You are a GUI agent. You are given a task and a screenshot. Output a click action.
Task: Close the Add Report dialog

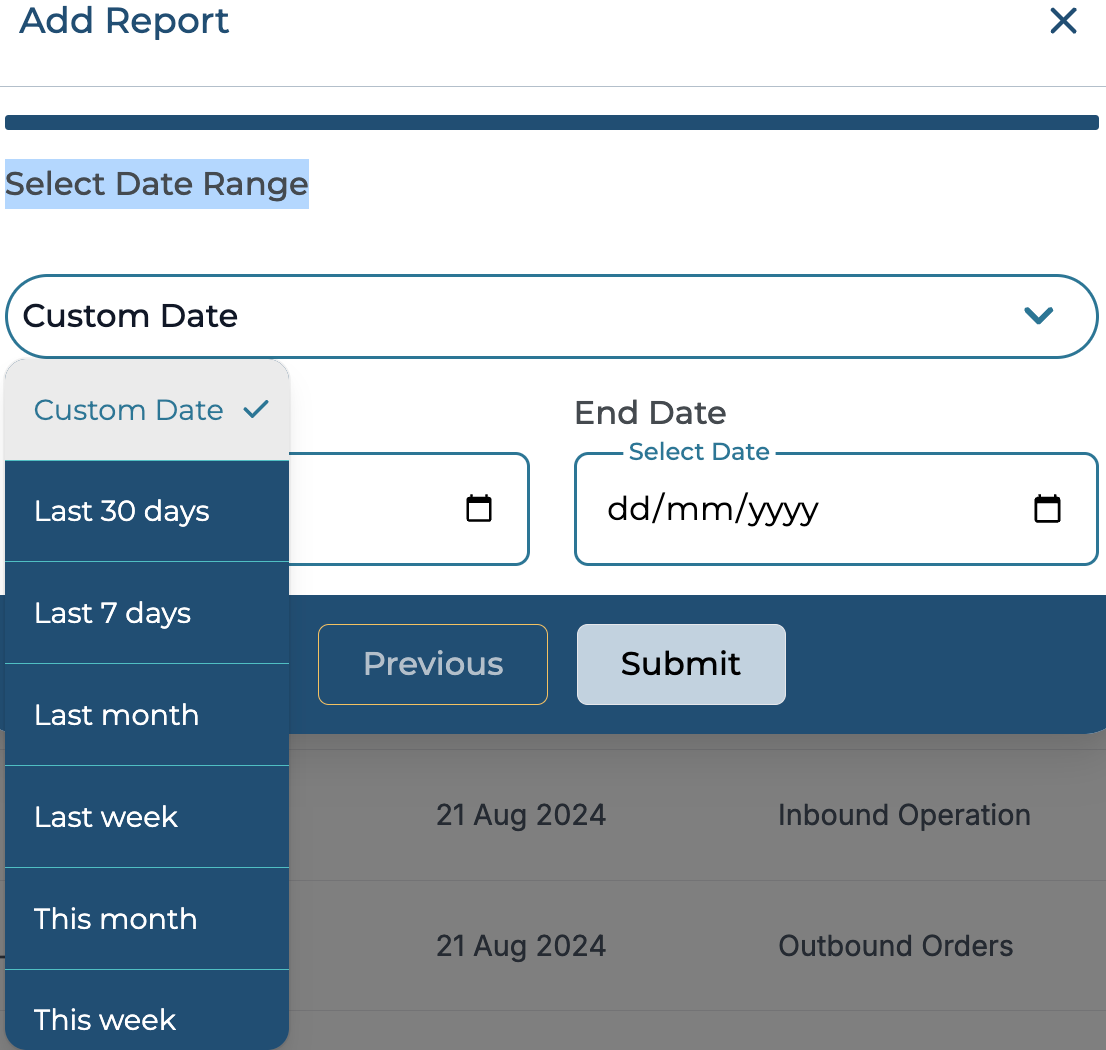pos(1063,21)
